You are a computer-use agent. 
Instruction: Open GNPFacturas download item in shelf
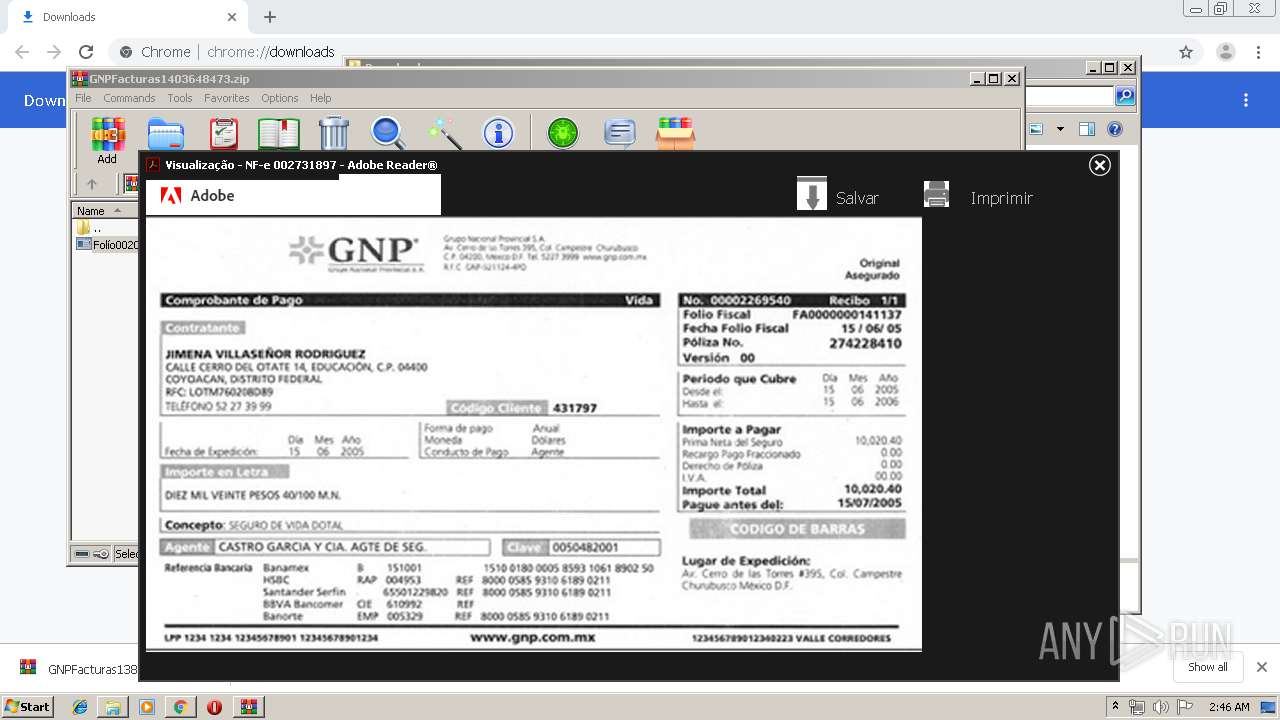pos(78,669)
